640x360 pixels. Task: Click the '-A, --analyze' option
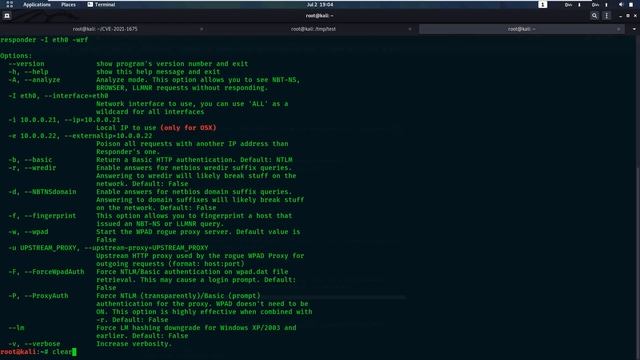34,80
